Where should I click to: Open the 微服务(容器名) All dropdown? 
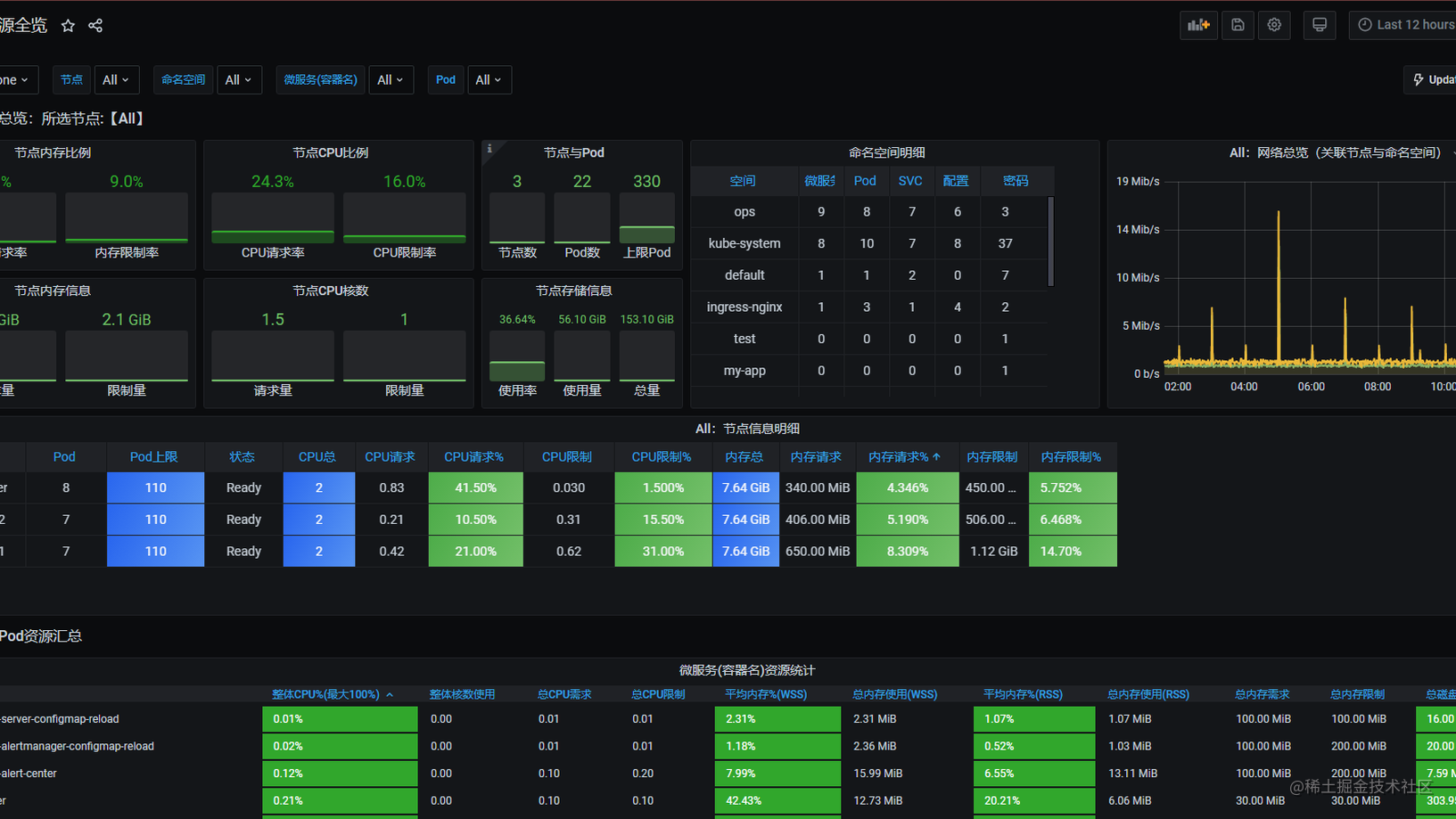coord(391,80)
